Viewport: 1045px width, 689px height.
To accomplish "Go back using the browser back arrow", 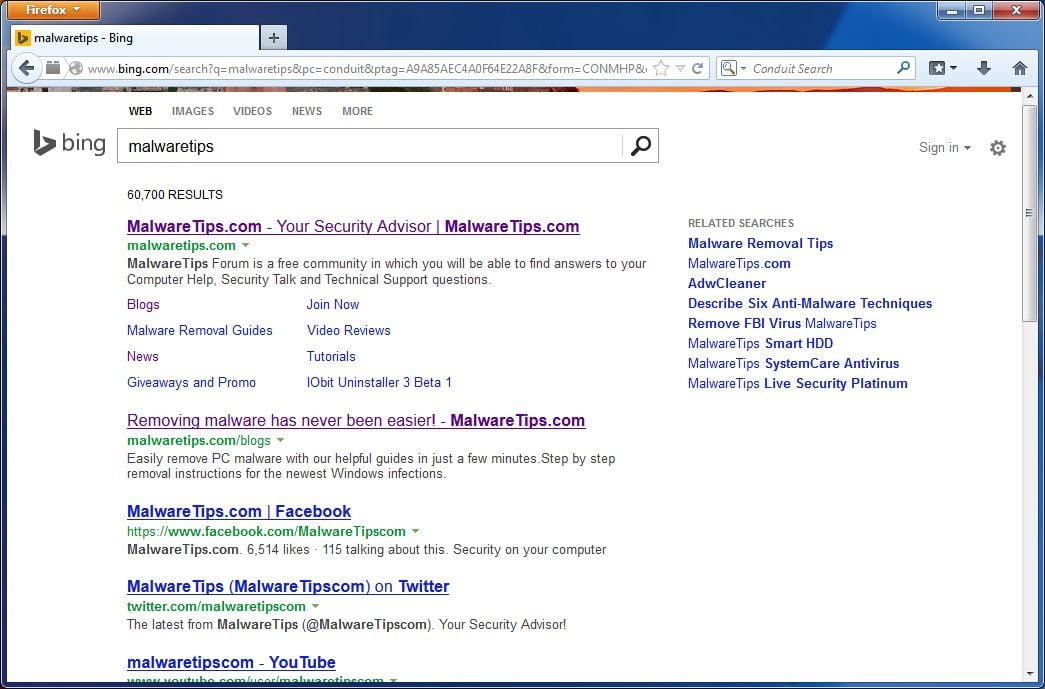I will (x=26, y=68).
